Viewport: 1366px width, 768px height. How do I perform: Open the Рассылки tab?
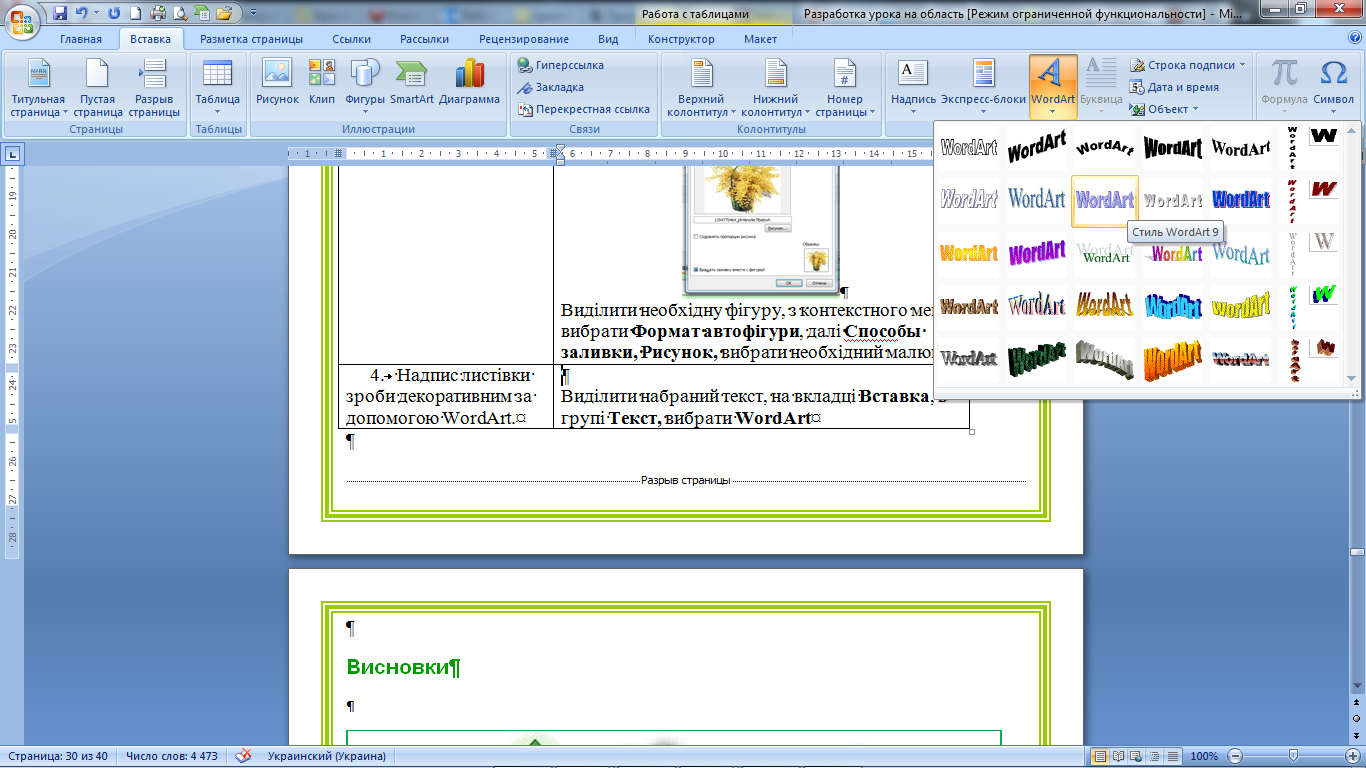(x=424, y=39)
